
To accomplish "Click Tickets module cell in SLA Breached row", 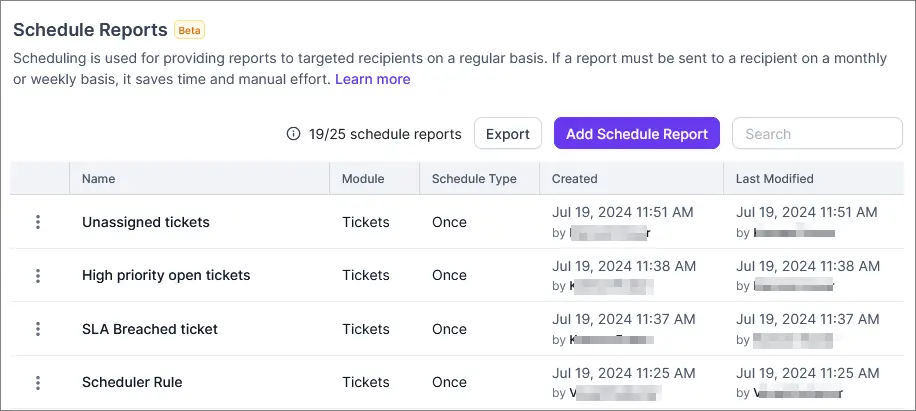I will [366, 329].
